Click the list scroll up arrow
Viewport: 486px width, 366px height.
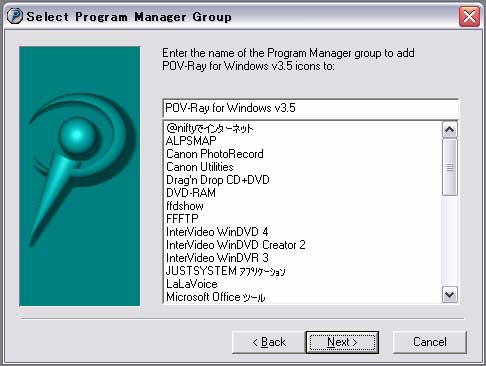(x=450, y=130)
